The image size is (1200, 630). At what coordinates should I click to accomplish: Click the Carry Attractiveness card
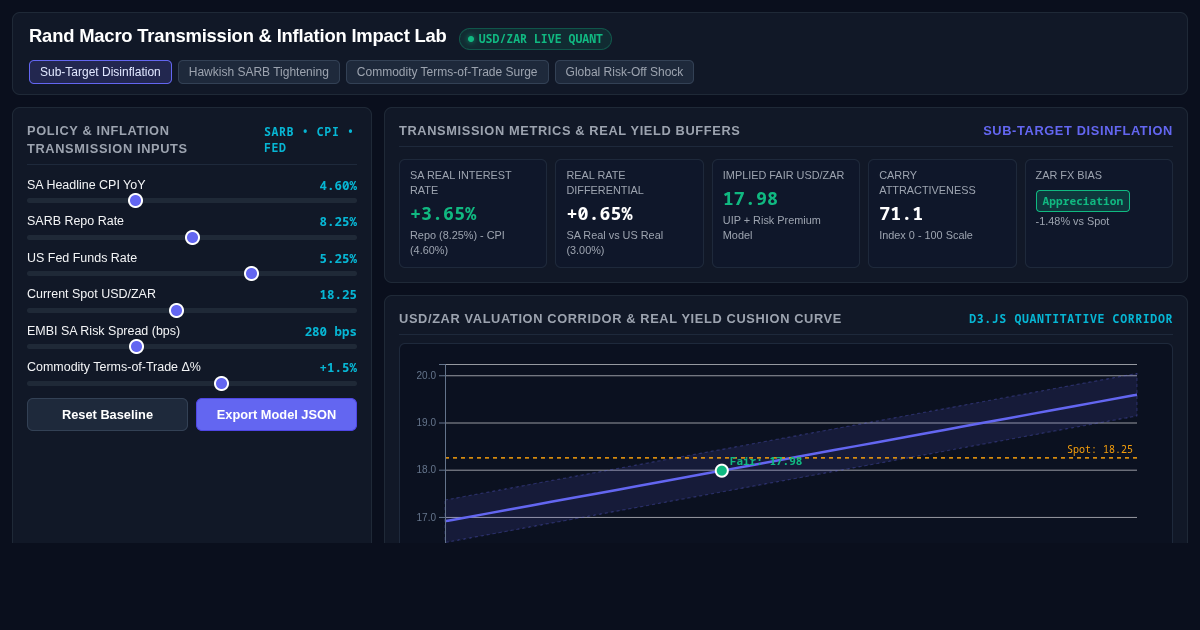(942, 213)
